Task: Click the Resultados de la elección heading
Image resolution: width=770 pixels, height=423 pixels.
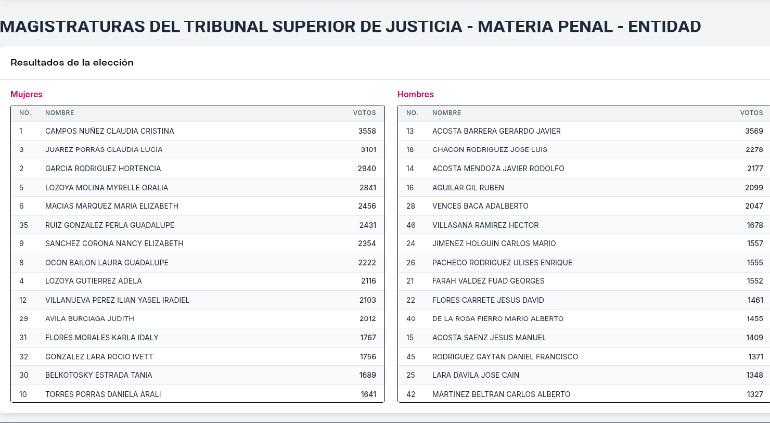Action: tap(72, 62)
